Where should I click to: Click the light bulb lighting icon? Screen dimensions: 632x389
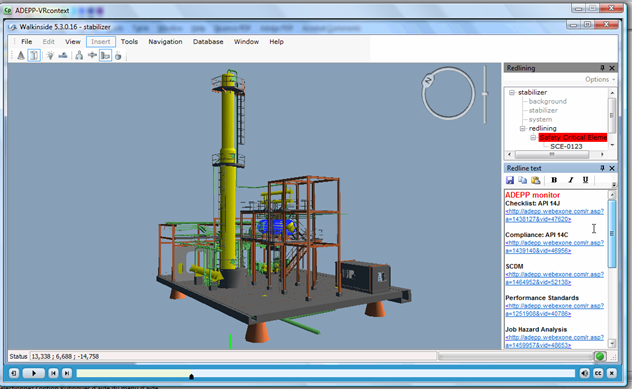click(x=50, y=56)
